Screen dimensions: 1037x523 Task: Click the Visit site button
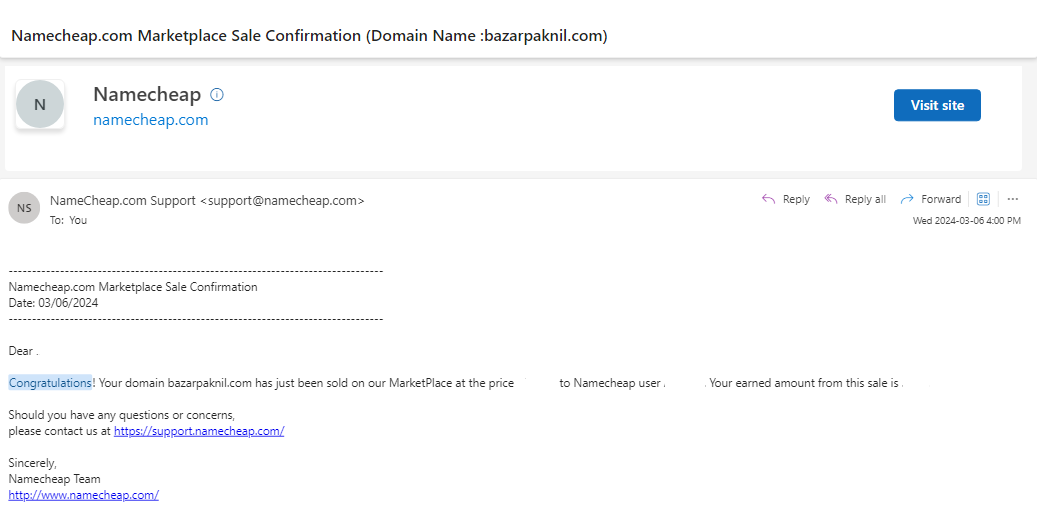click(937, 105)
